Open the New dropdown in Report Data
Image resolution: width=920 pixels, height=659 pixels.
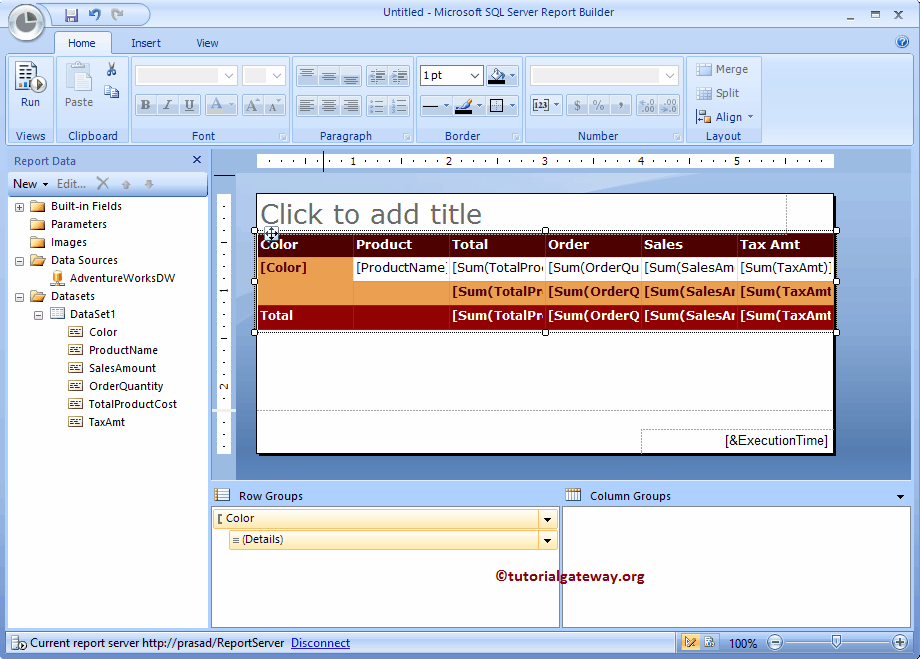[x=30, y=183]
